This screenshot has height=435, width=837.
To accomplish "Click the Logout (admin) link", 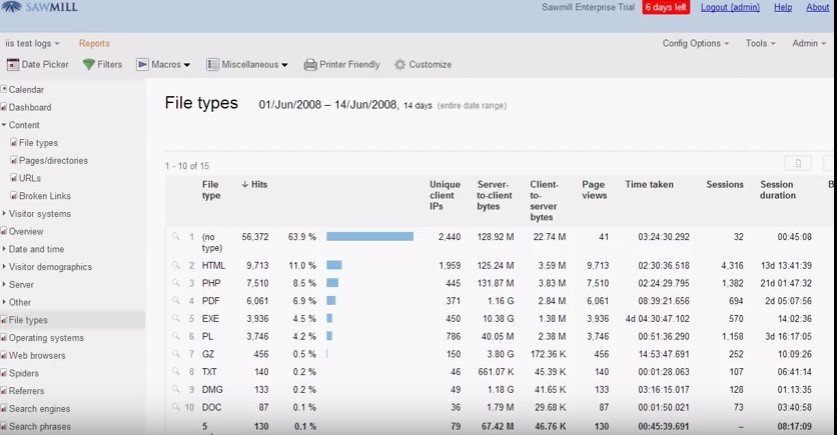I will pos(731,8).
